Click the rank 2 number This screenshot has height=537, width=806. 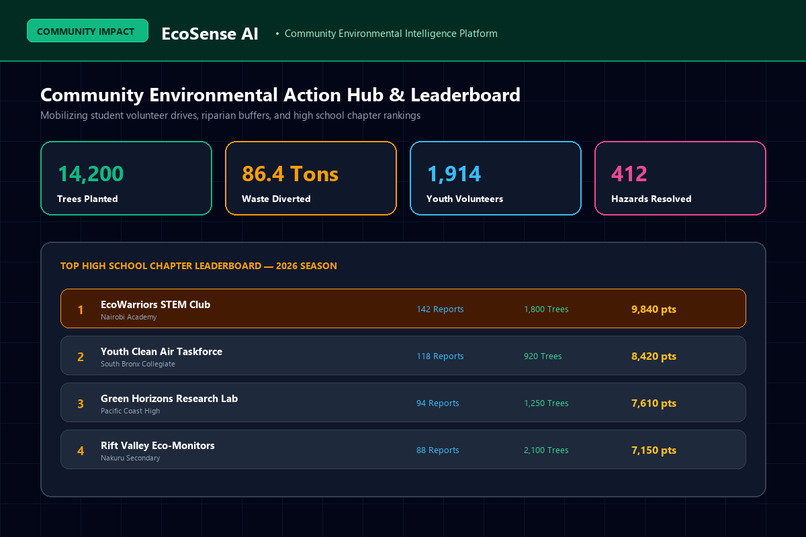[x=80, y=357]
